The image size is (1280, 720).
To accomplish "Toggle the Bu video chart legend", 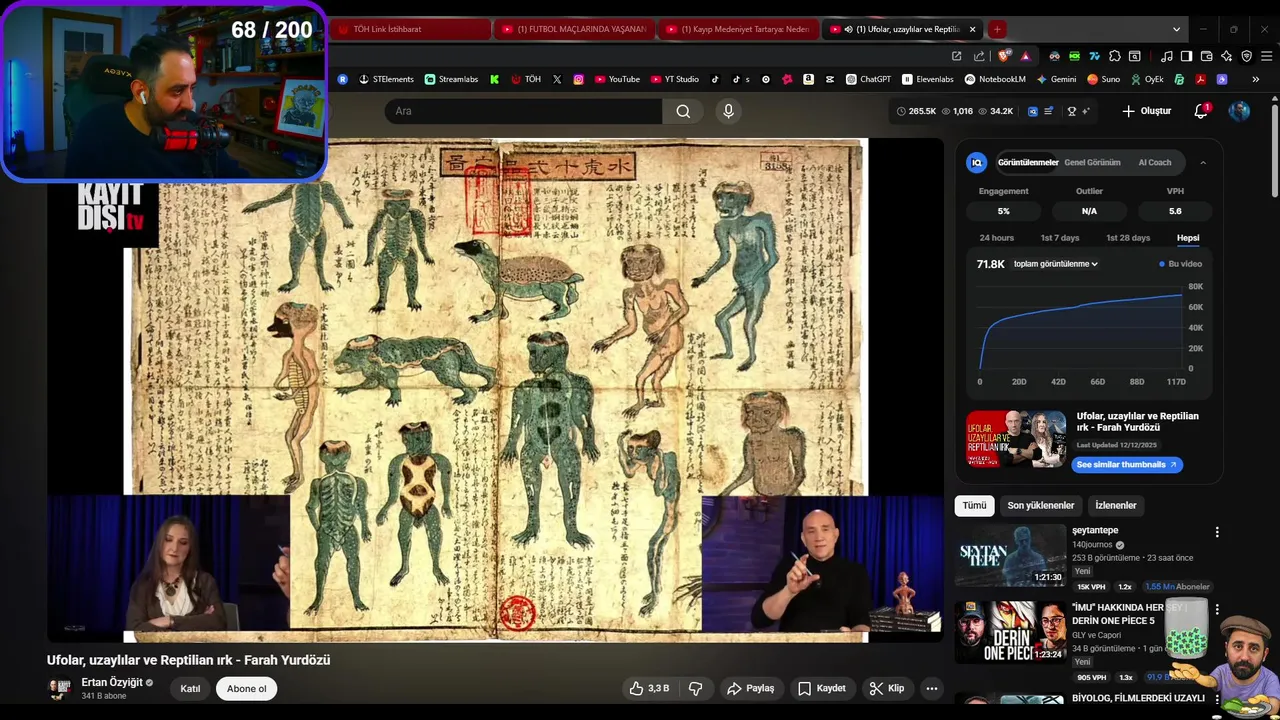I will pyautogui.click(x=1181, y=264).
